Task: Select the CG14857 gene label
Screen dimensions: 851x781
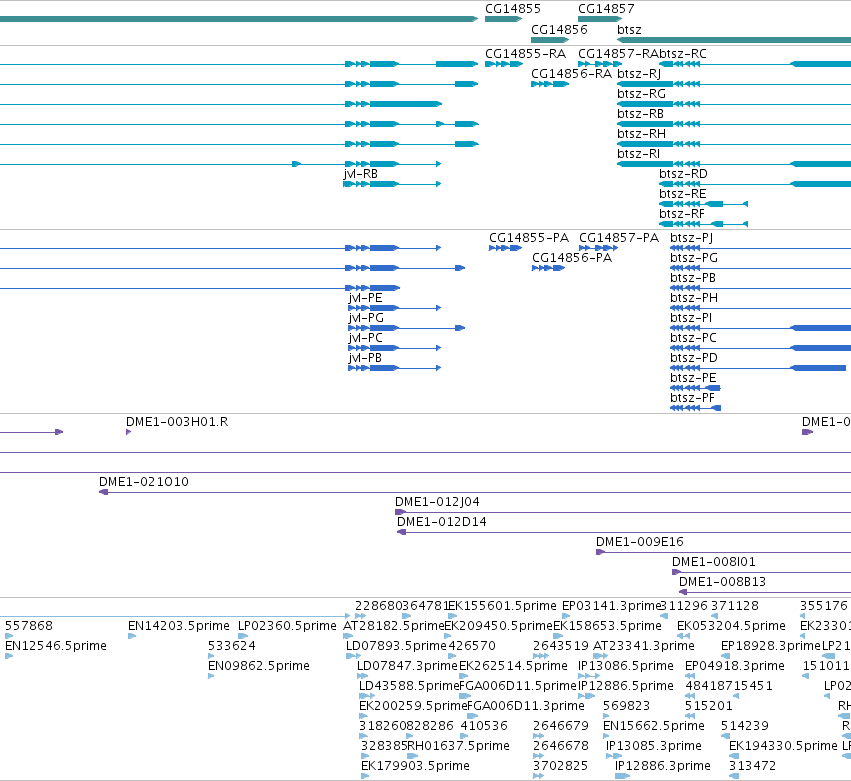Action: pos(606,9)
